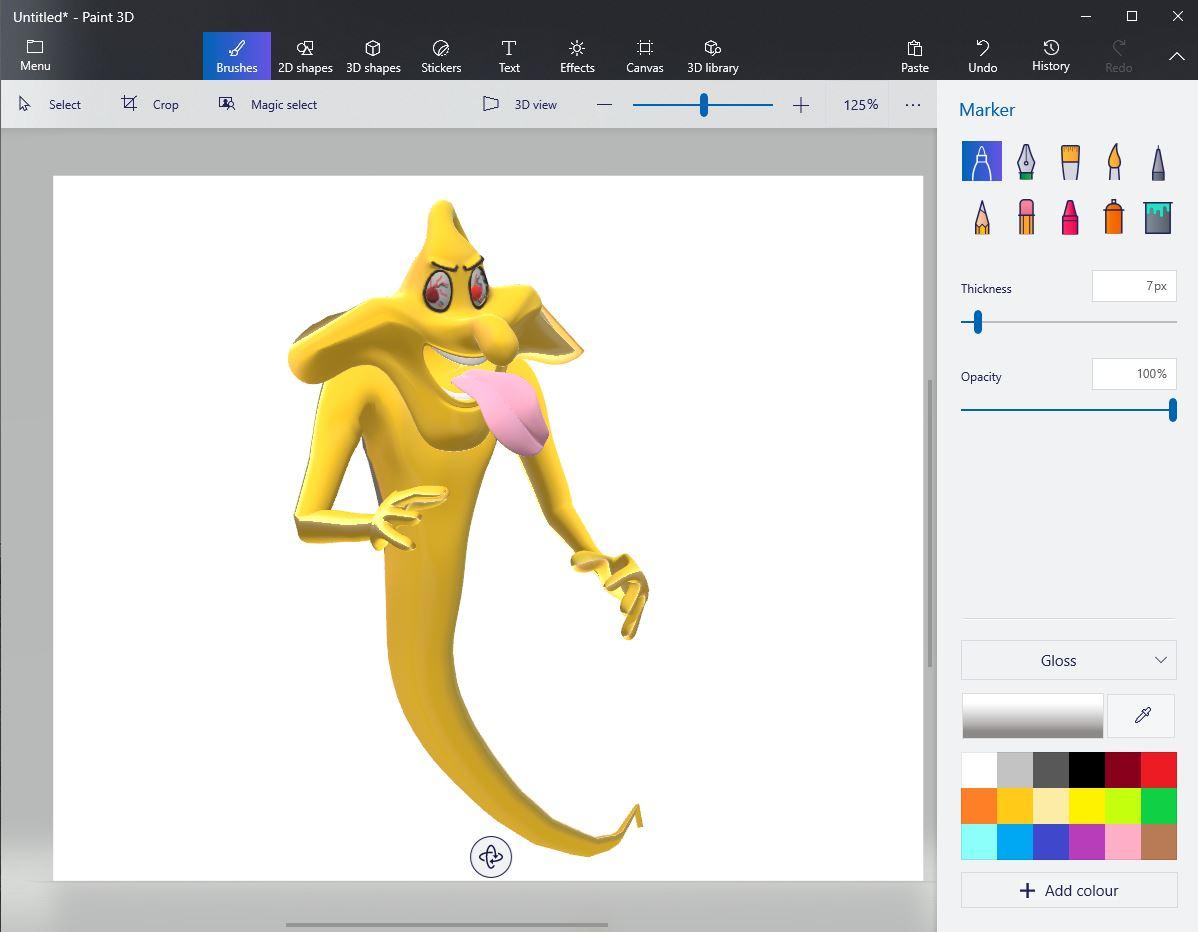
Task: Click the rotate handle below the genie
Action: pyautogui.click(x=491, y=856)
